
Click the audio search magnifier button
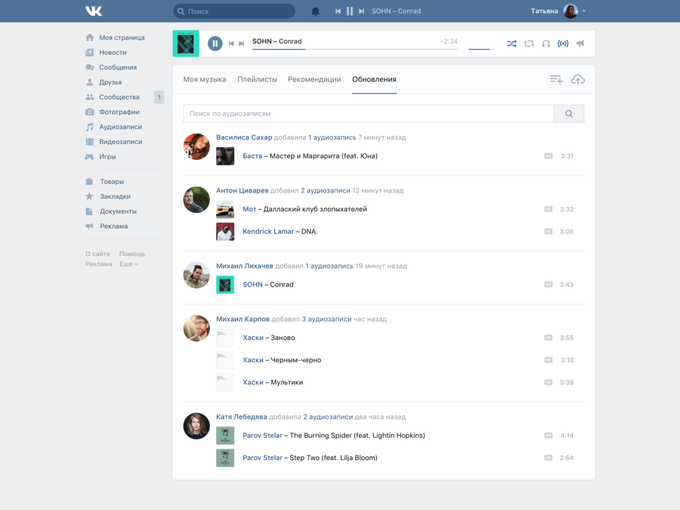pyautogui.click(x=569, y=114)
